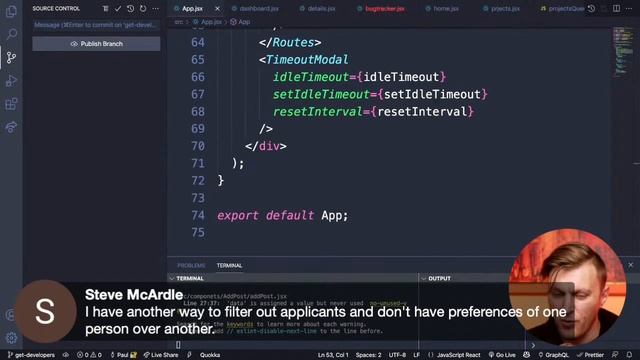Click the sync changes cloud icon in status bar

[x=66, y=355]
